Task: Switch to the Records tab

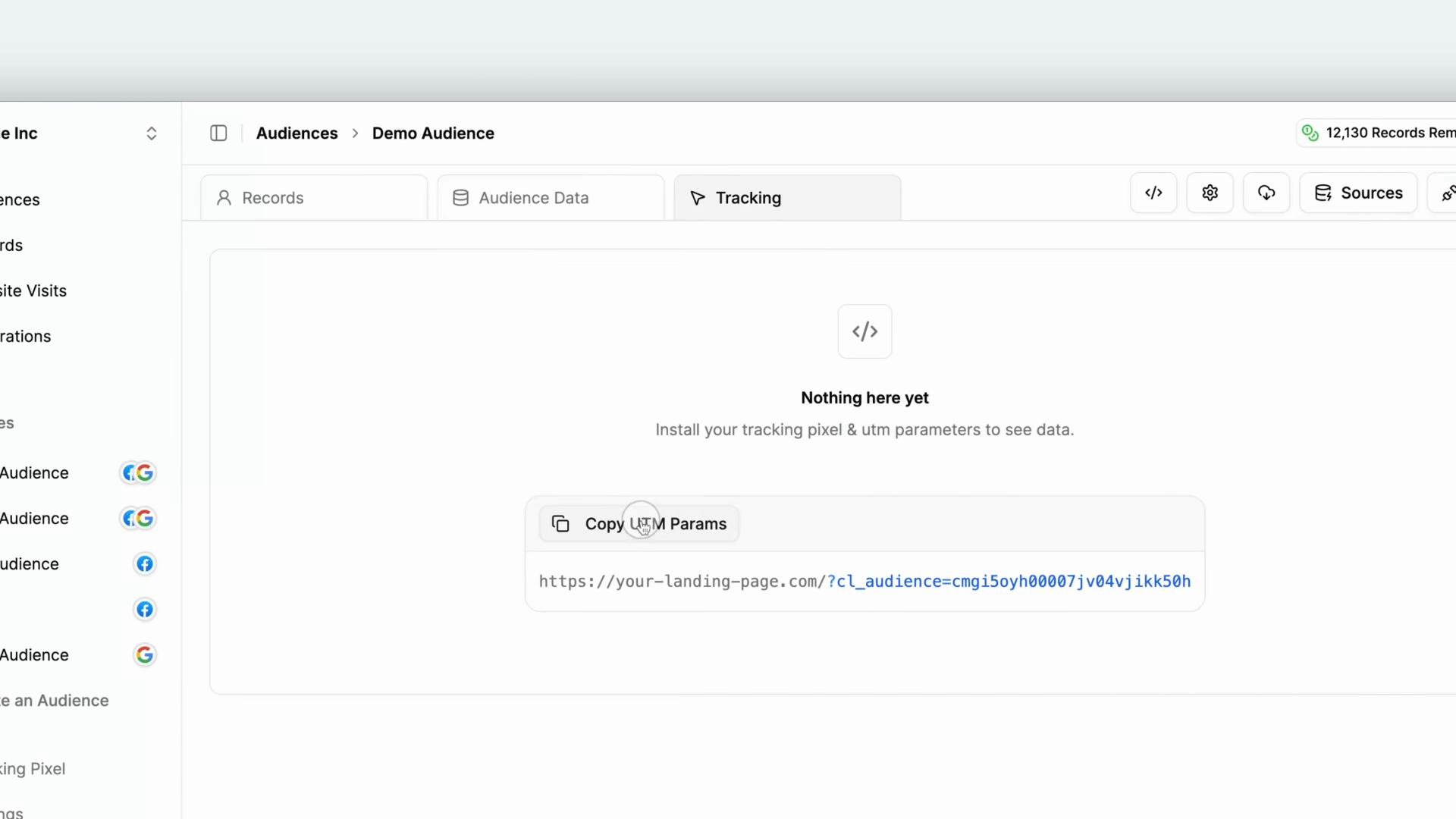Action: click(x=314, y=198)
